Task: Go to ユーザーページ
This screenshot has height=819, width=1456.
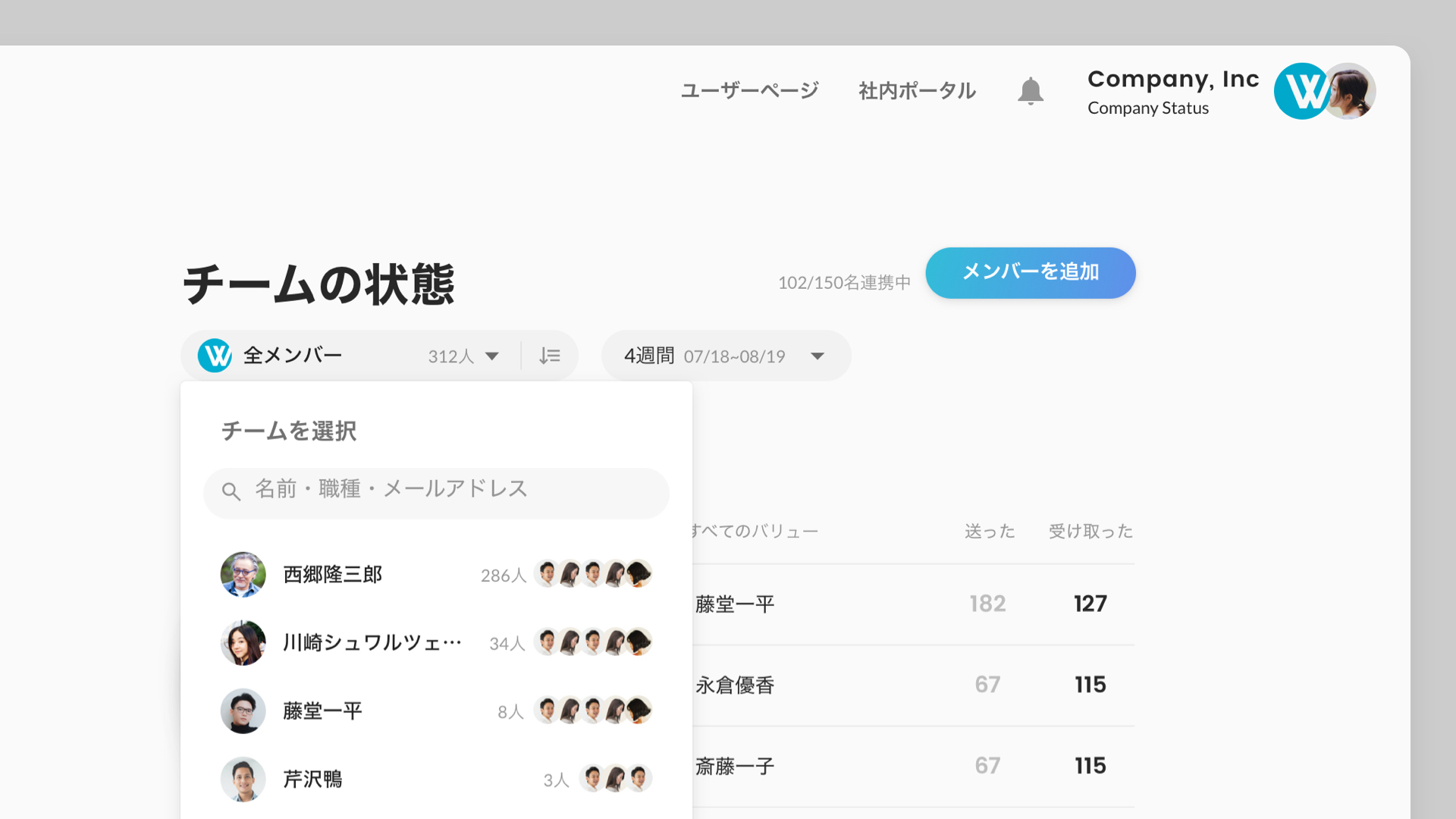Action: [749, 90]
